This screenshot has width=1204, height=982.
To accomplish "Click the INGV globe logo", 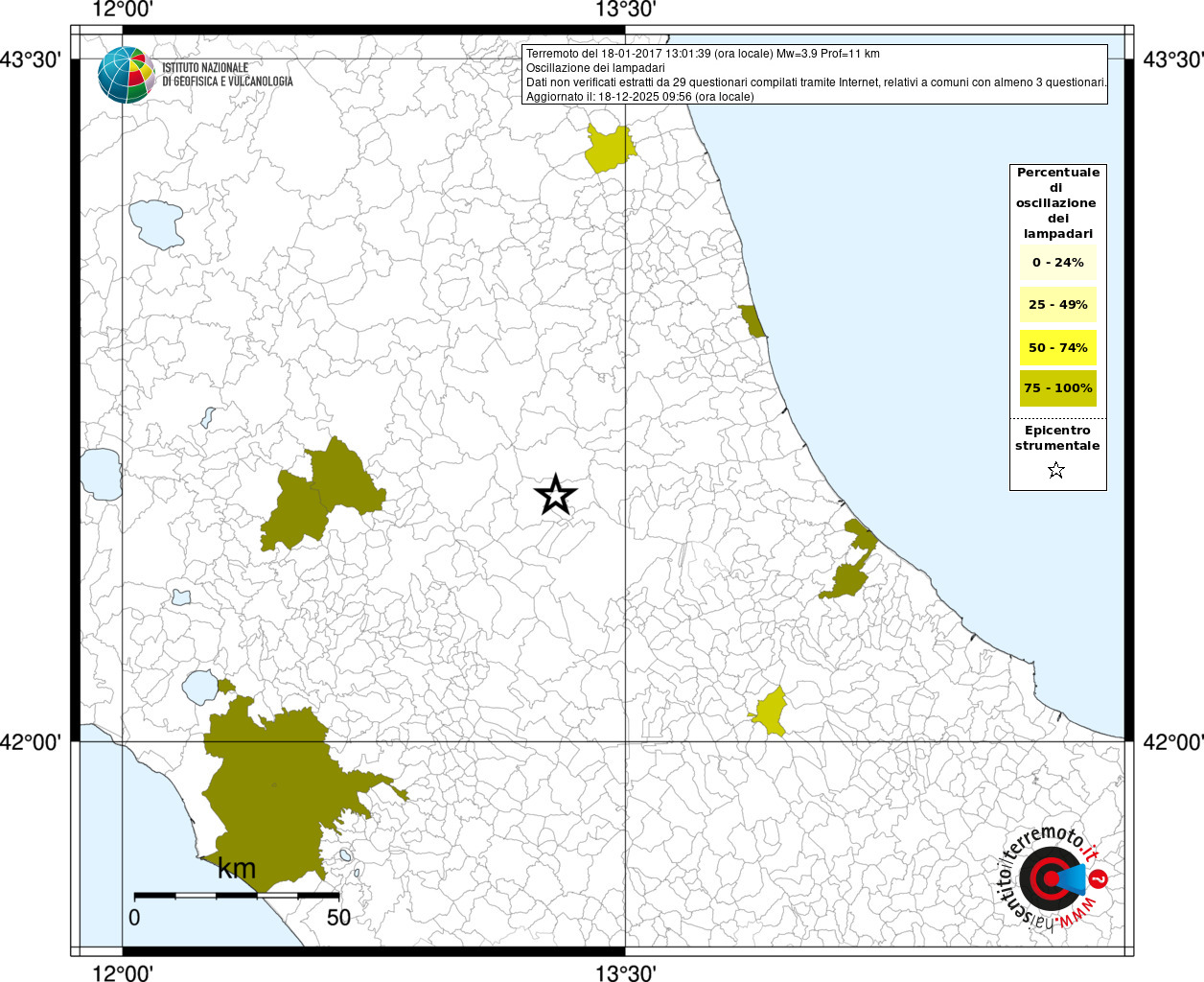I will click(x=126, y=75).
